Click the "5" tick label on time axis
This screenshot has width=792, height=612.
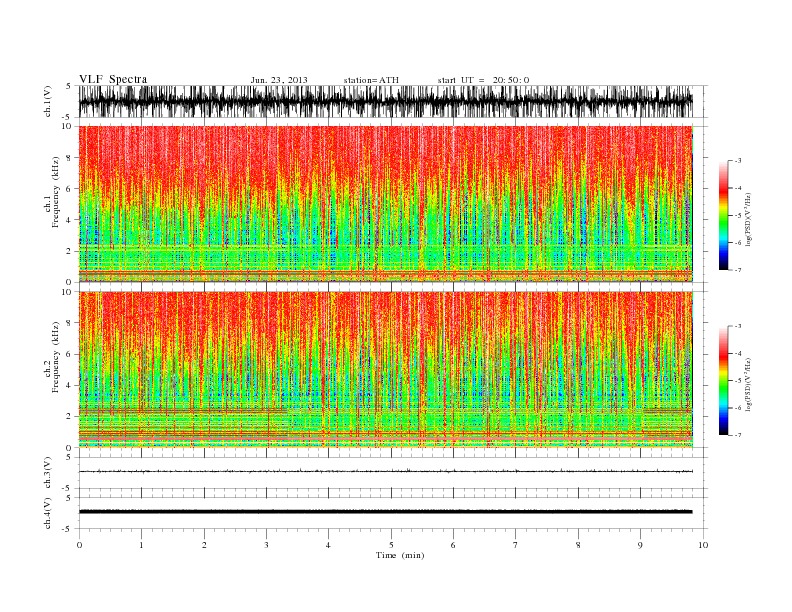point(391,545)
